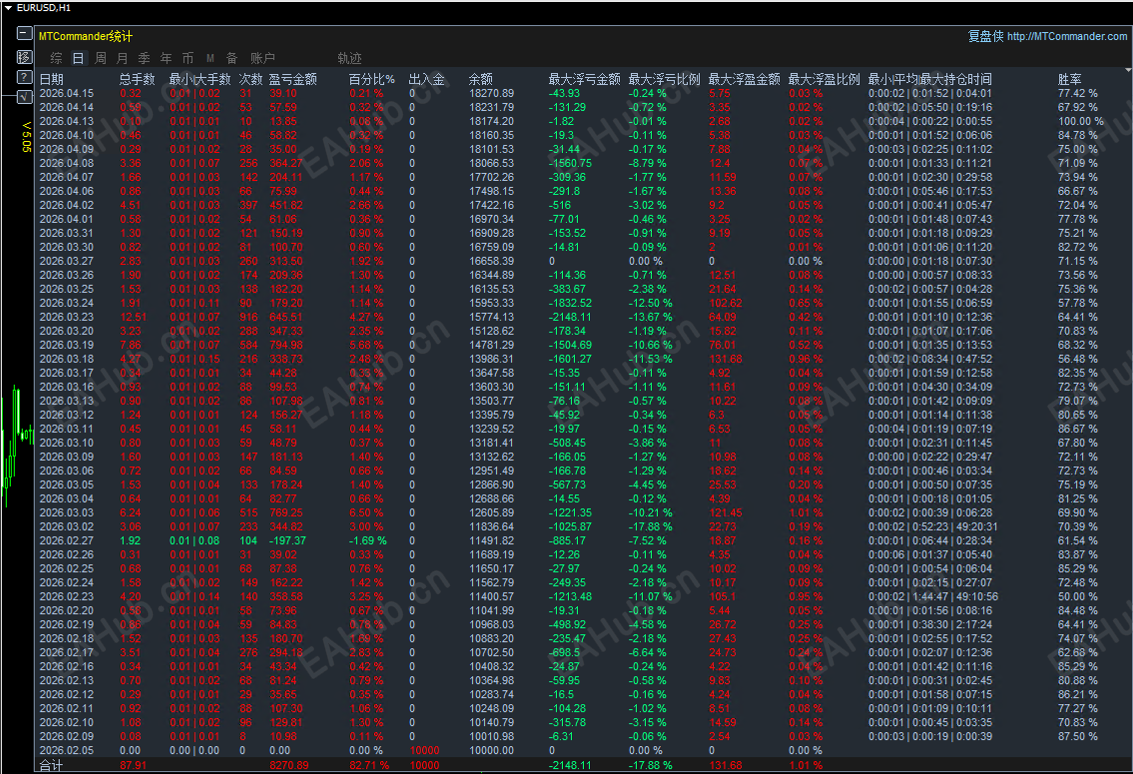The height and width of the screenshot is (774, 1133).
Task: Click trade count 916
Action: (x=249, y=317)
